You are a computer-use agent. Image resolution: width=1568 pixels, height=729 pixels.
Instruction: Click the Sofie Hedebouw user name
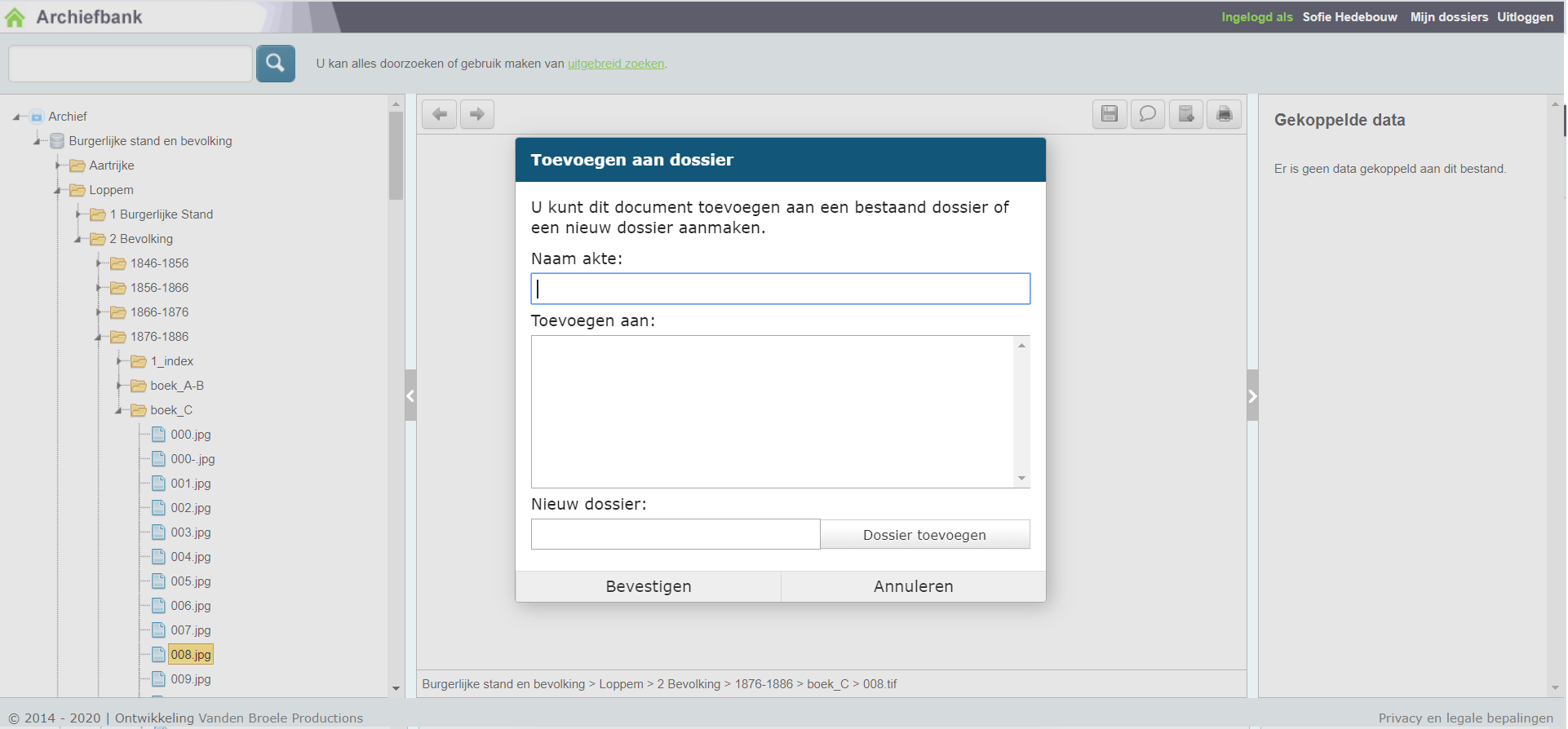(x=1349, y=17)
